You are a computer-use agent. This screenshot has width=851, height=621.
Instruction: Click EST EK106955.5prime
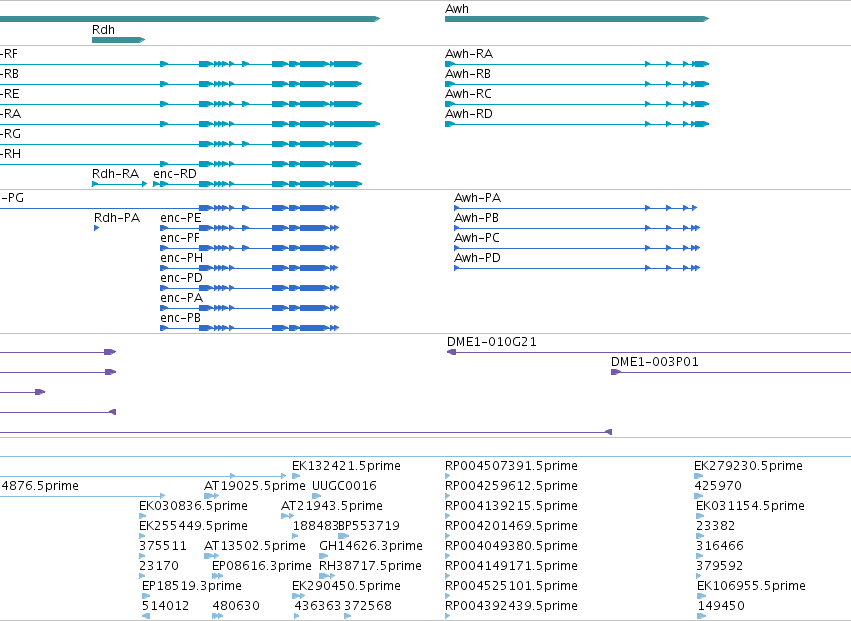(x=751, y=586)
